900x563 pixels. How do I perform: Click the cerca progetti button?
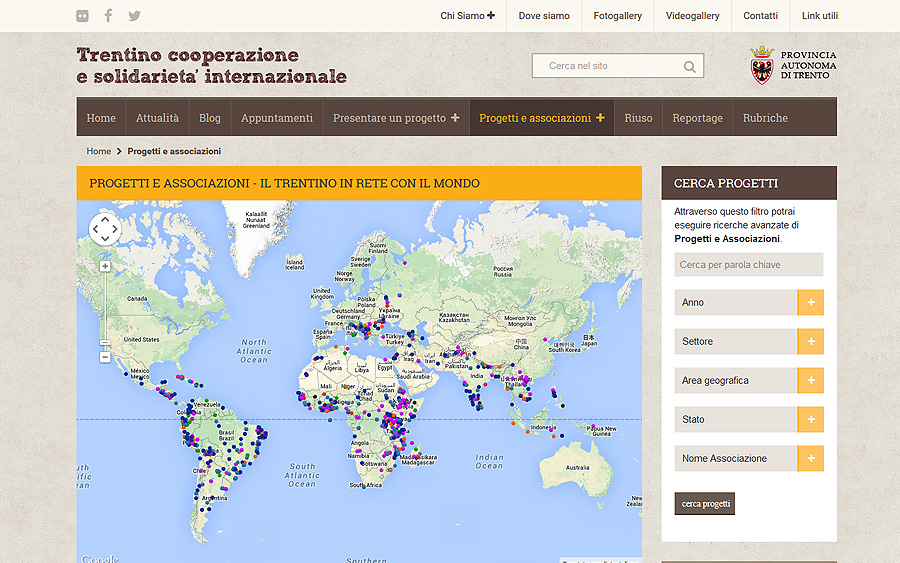tap(705, 504)
